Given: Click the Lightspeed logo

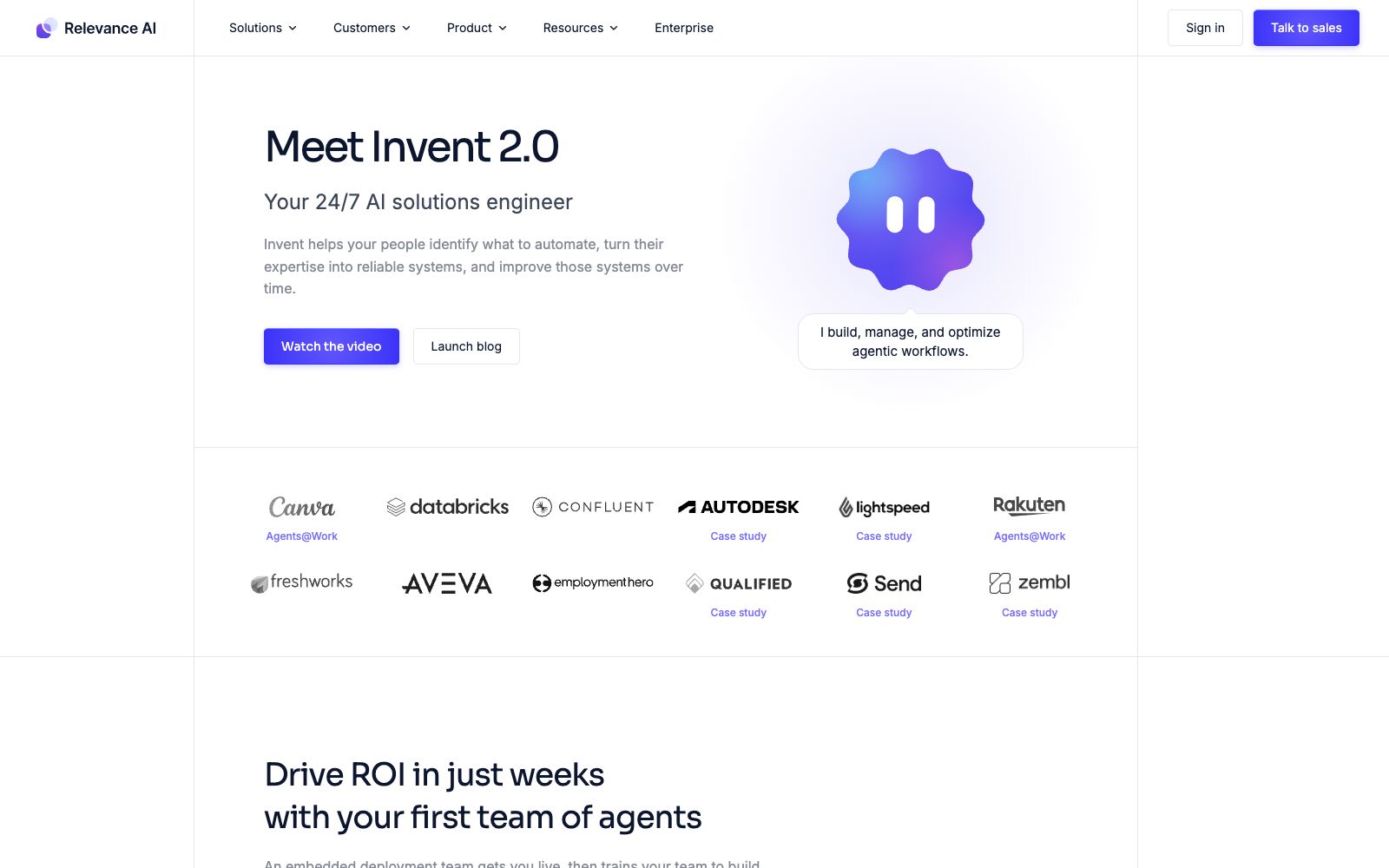Looking at the screenshot, I should click(x=884, y=507).
